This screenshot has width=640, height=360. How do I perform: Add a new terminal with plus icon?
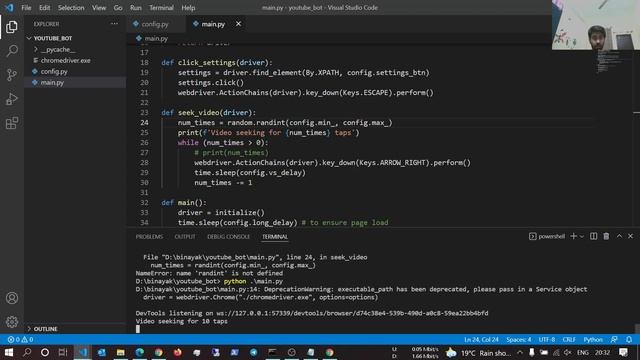(x=573, y=236)
